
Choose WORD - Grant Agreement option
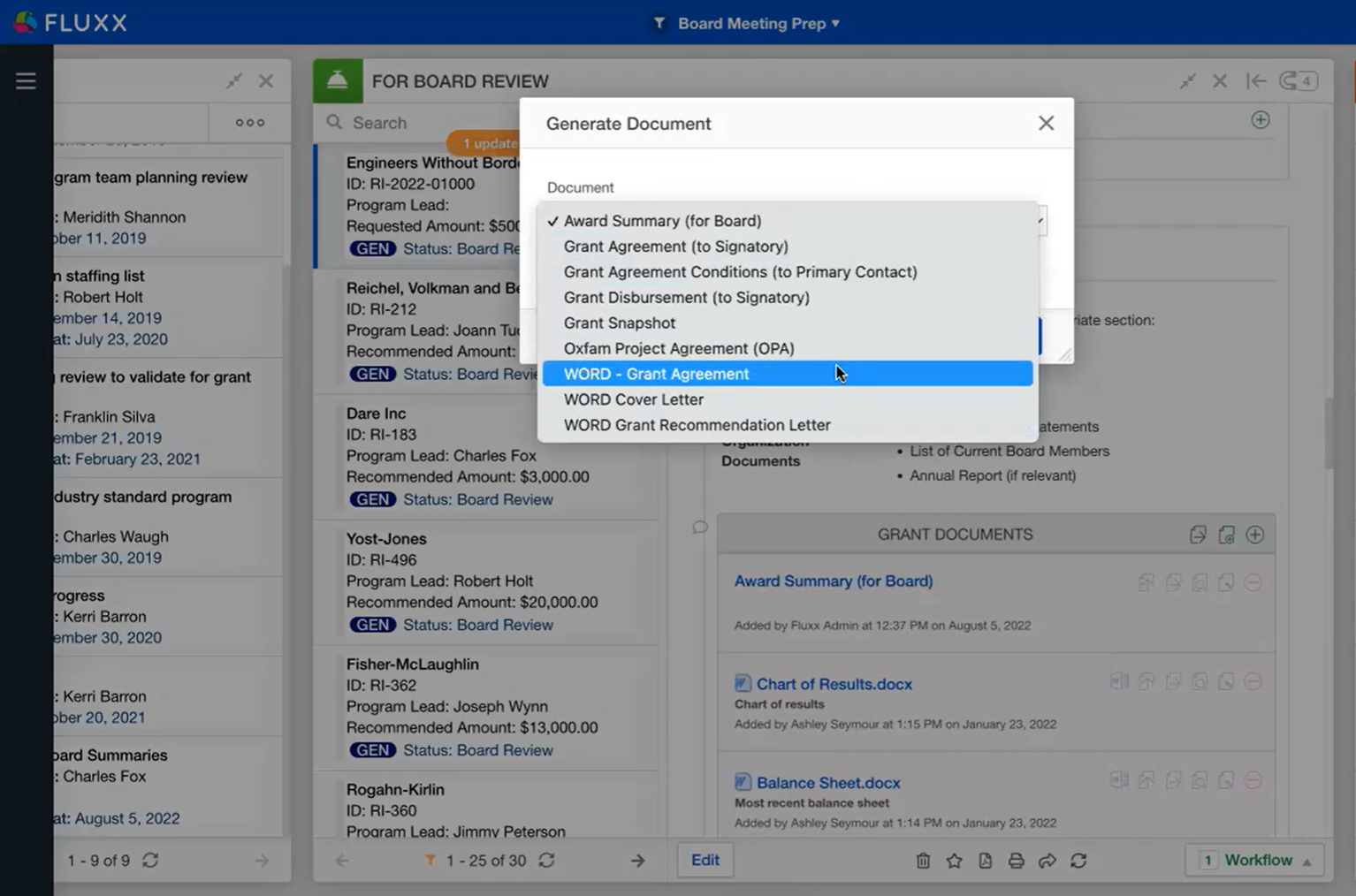(x=788, y=374)
